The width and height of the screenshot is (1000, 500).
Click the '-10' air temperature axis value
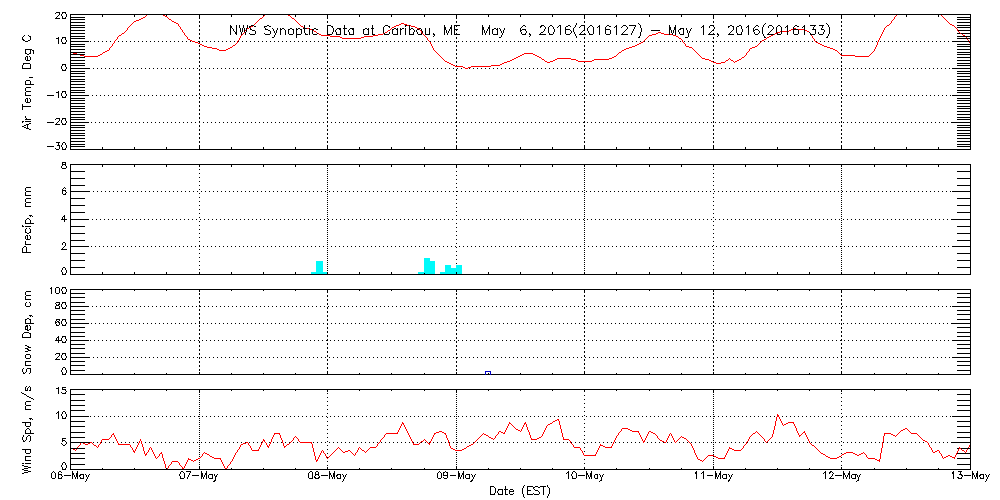point(56,94)
